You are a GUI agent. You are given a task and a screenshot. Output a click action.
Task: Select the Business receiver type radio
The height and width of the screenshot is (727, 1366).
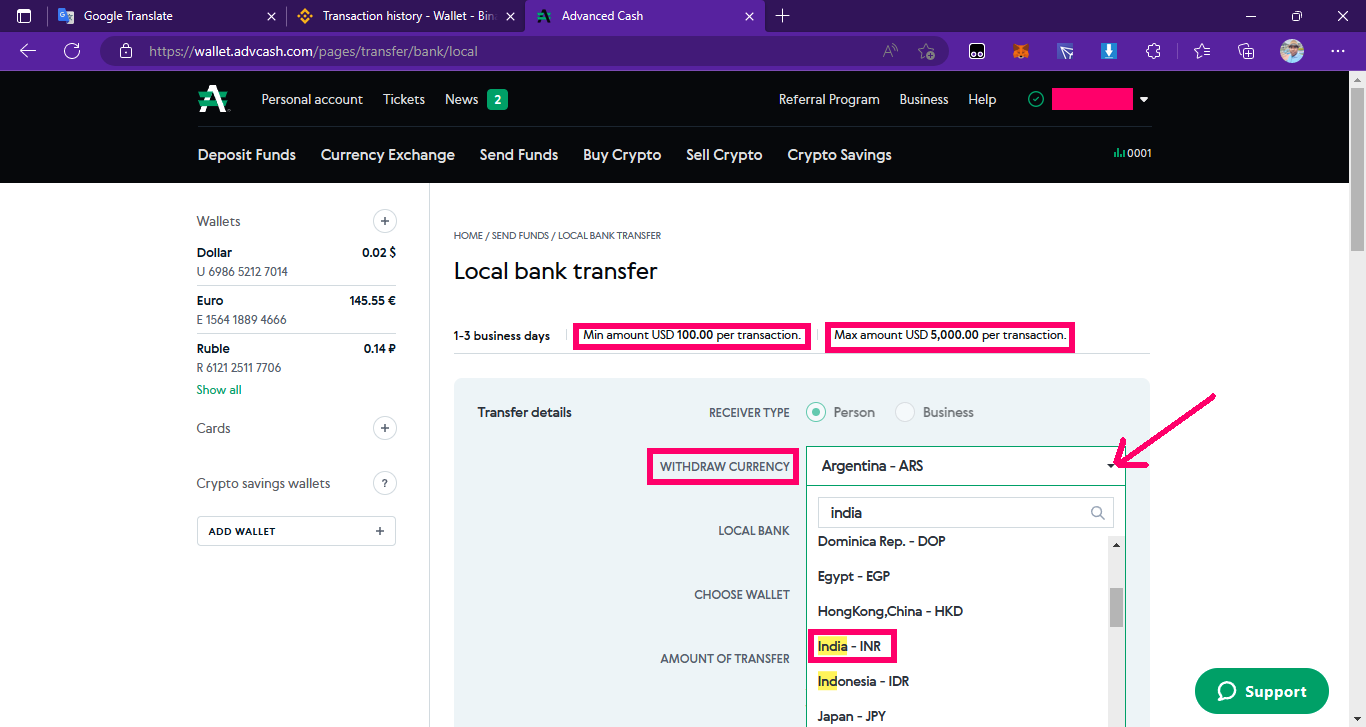(905, 412)
